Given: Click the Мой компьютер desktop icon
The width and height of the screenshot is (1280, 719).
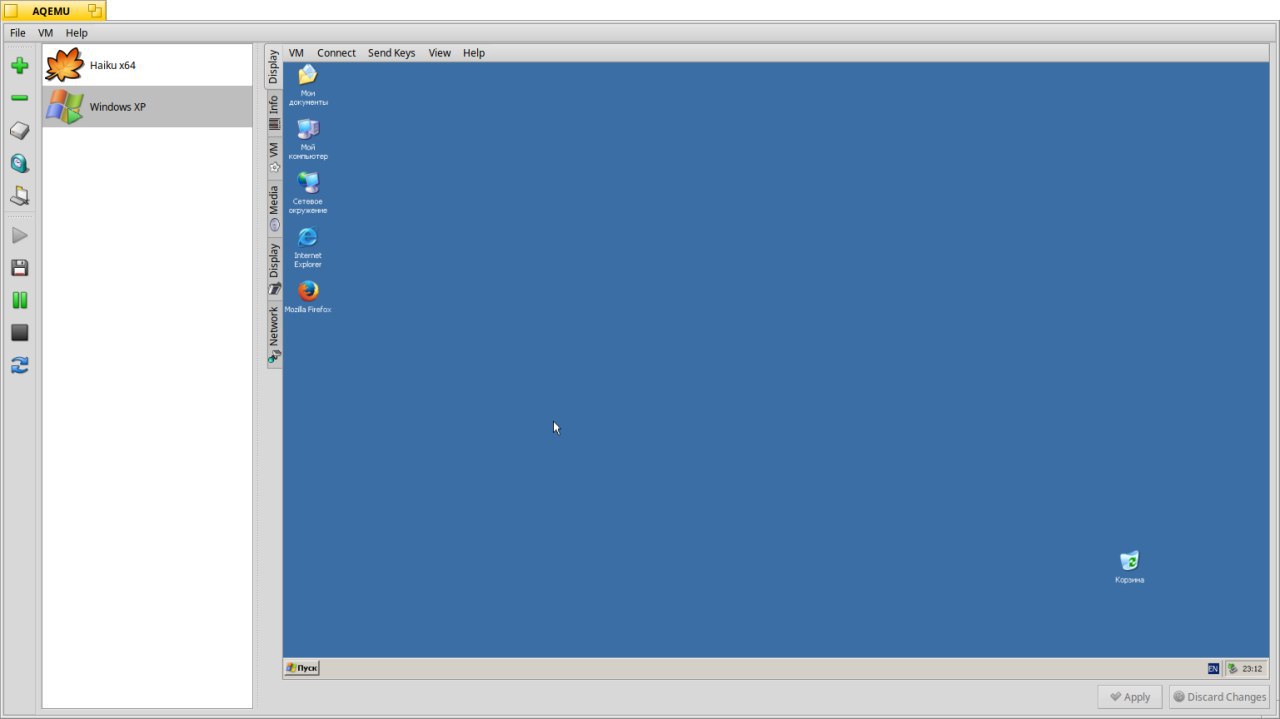Looking at the screenshot, I should tap(308, 139).
